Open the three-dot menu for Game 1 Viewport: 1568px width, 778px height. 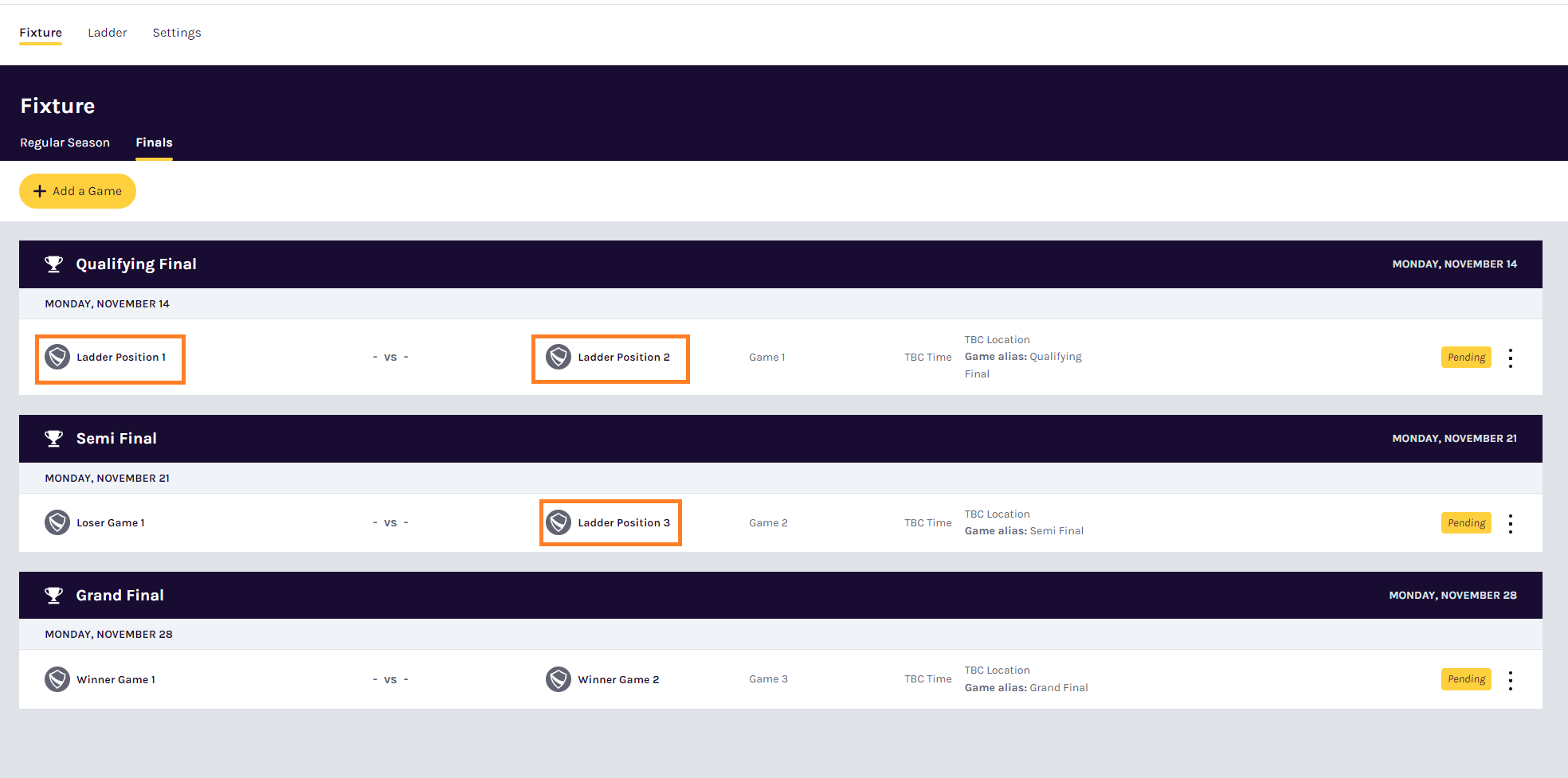coord(1511,358)
